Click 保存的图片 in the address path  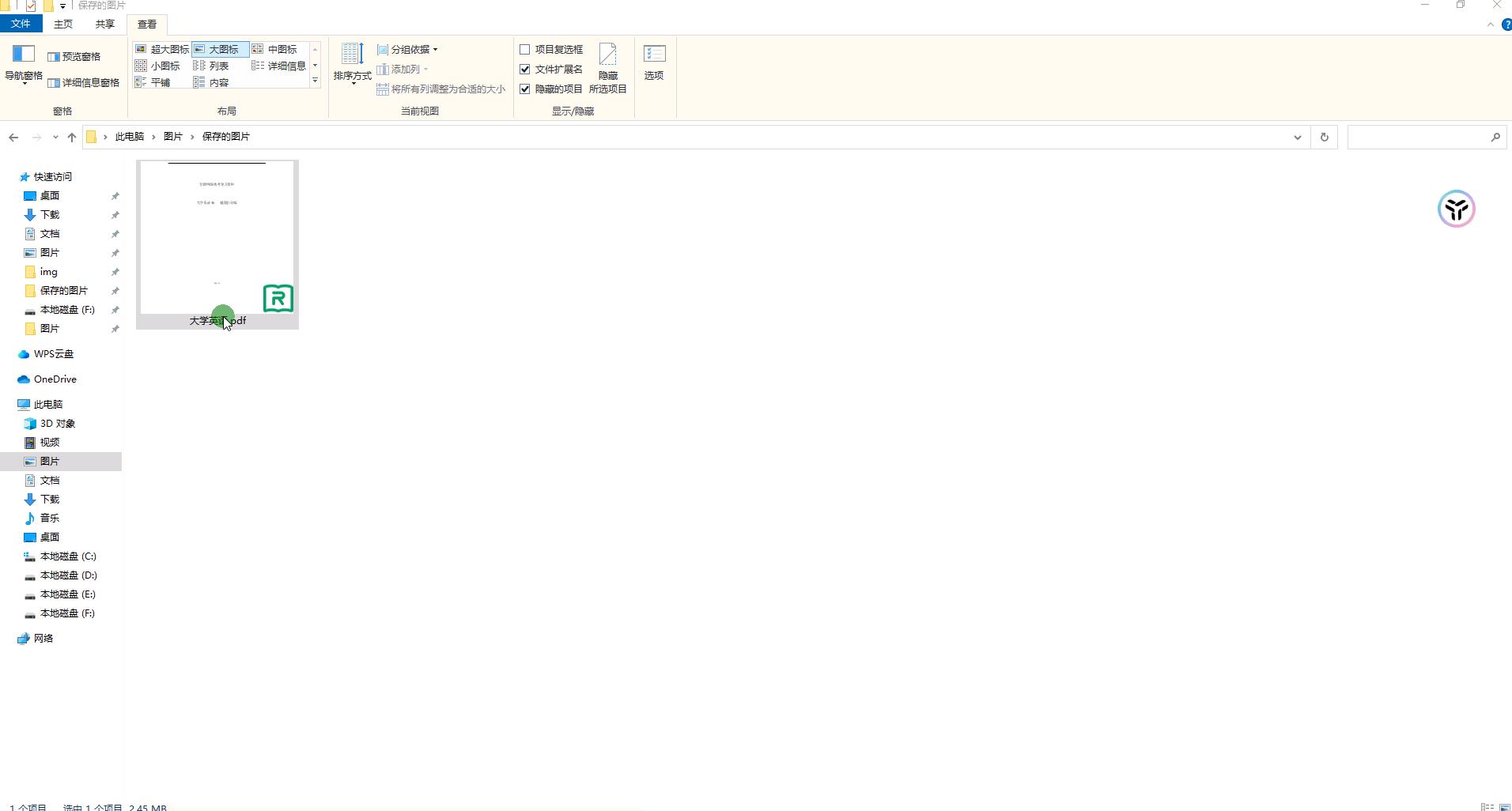(226, 137)
